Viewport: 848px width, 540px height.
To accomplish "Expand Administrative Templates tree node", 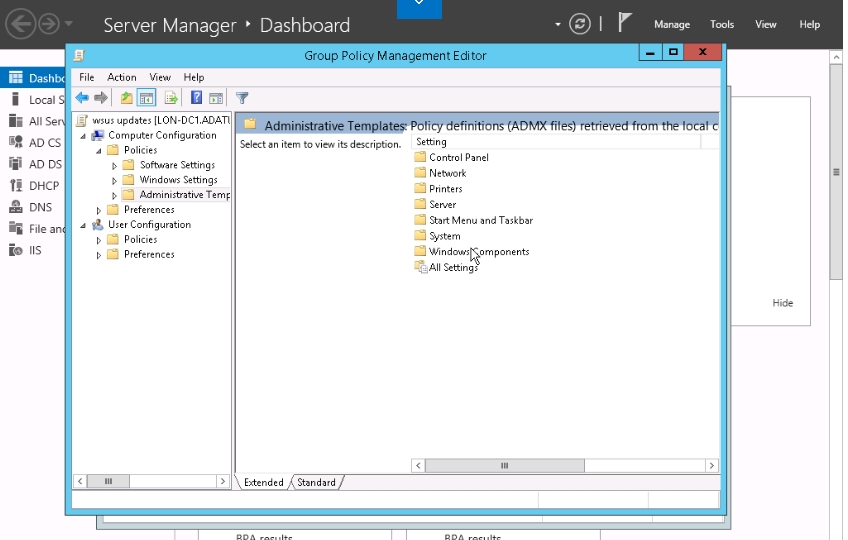I will [x=114, y=195].
